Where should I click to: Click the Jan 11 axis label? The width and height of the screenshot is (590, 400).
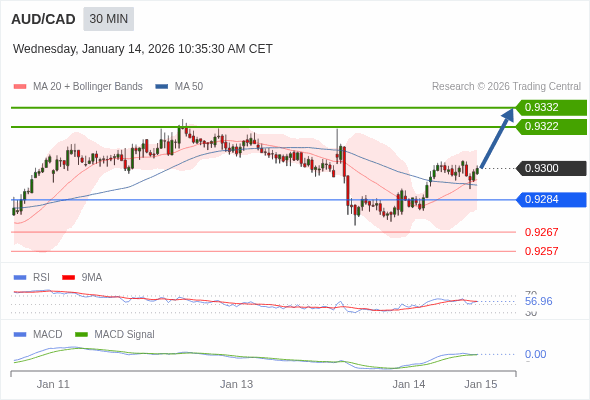53,385
